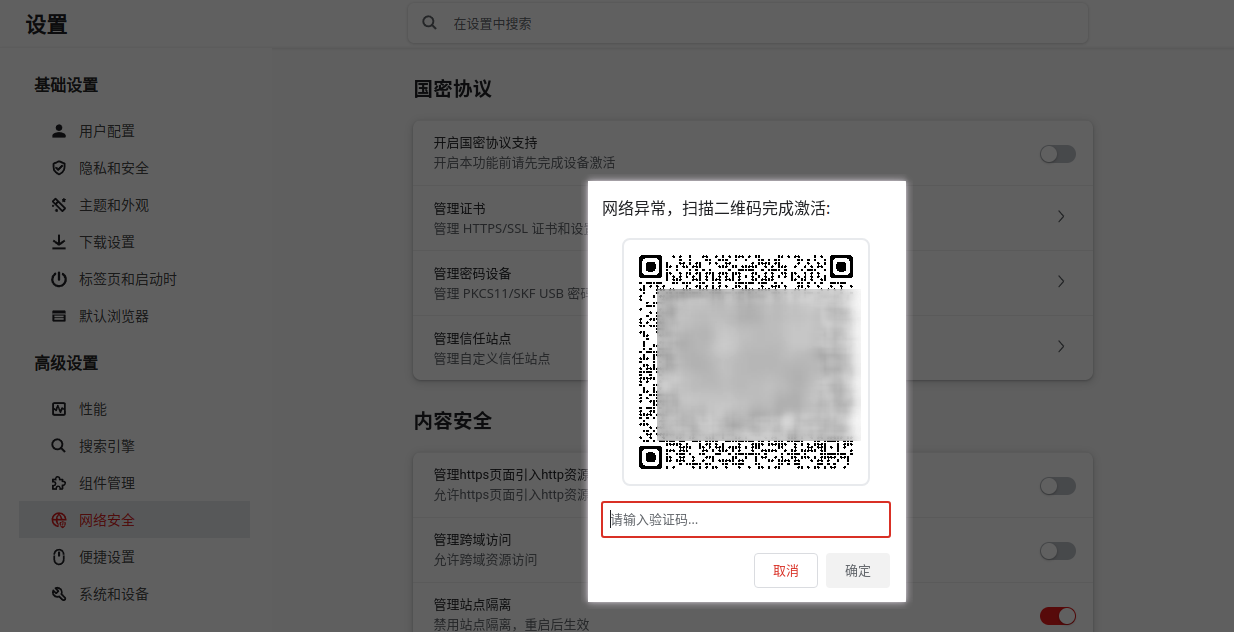Toggle 开启国密协议支持 switch
This screenshot has width=1234, height=632.
pyautogui.click(x=1057, y=154)
